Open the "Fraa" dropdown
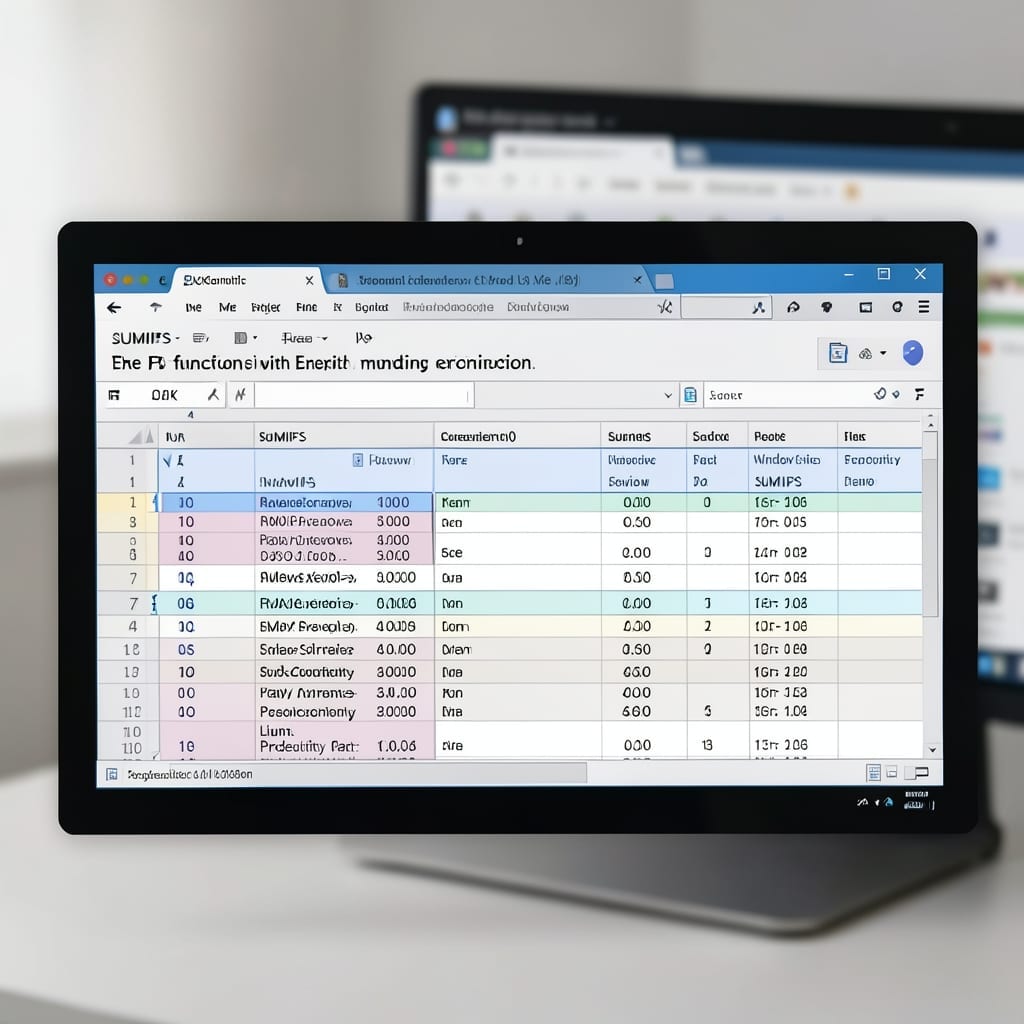This screenshot has height=1024, width=1024. pos(304,338)
